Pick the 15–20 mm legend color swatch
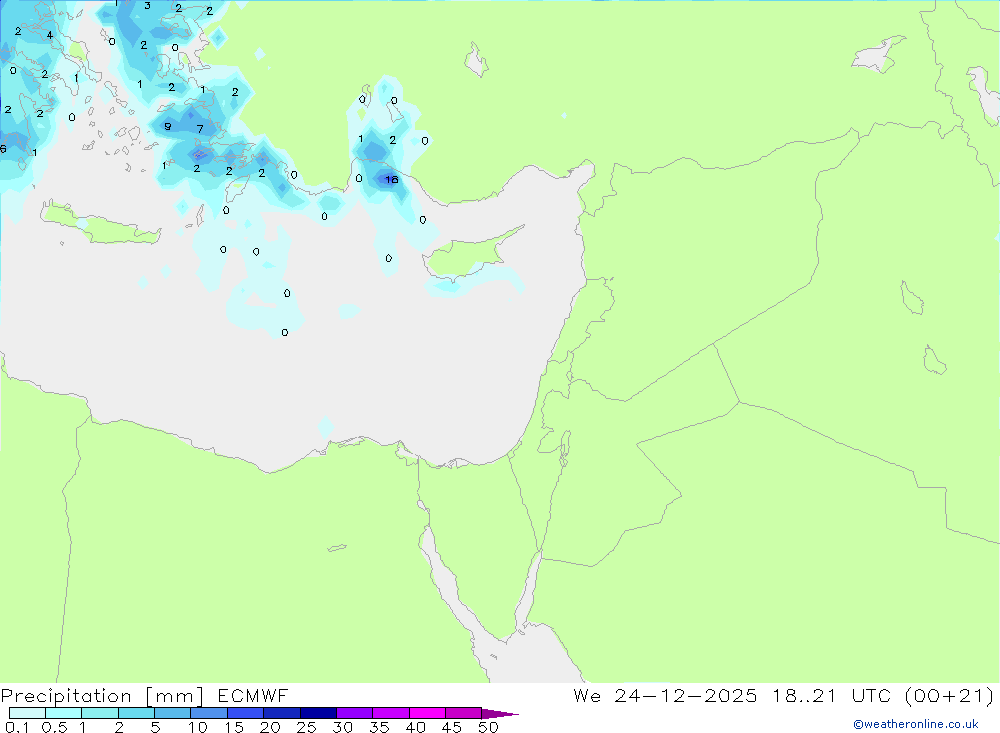This screenshot has width=1000, height=733. click(245, 713)
